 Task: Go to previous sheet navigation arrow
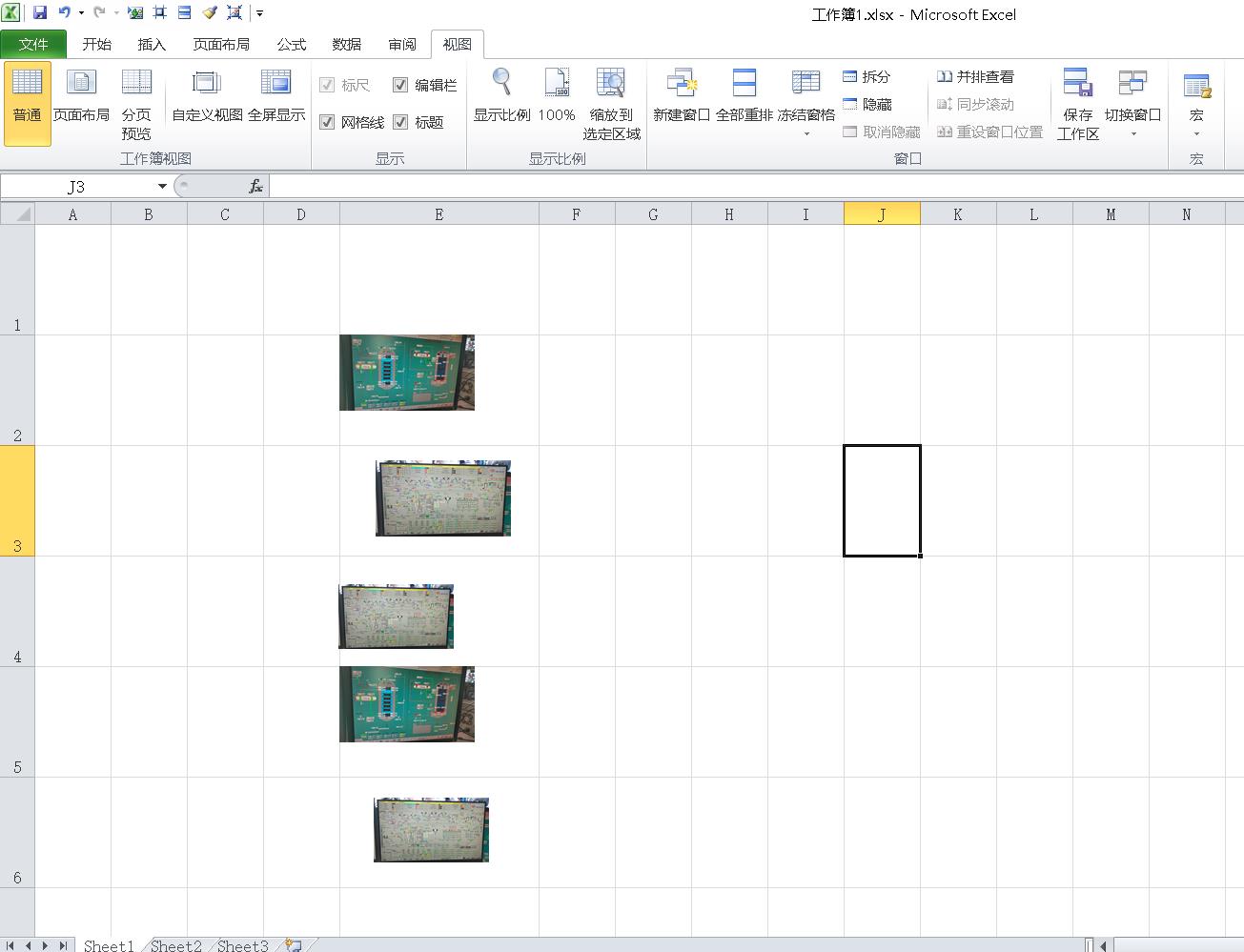[29, 945]
